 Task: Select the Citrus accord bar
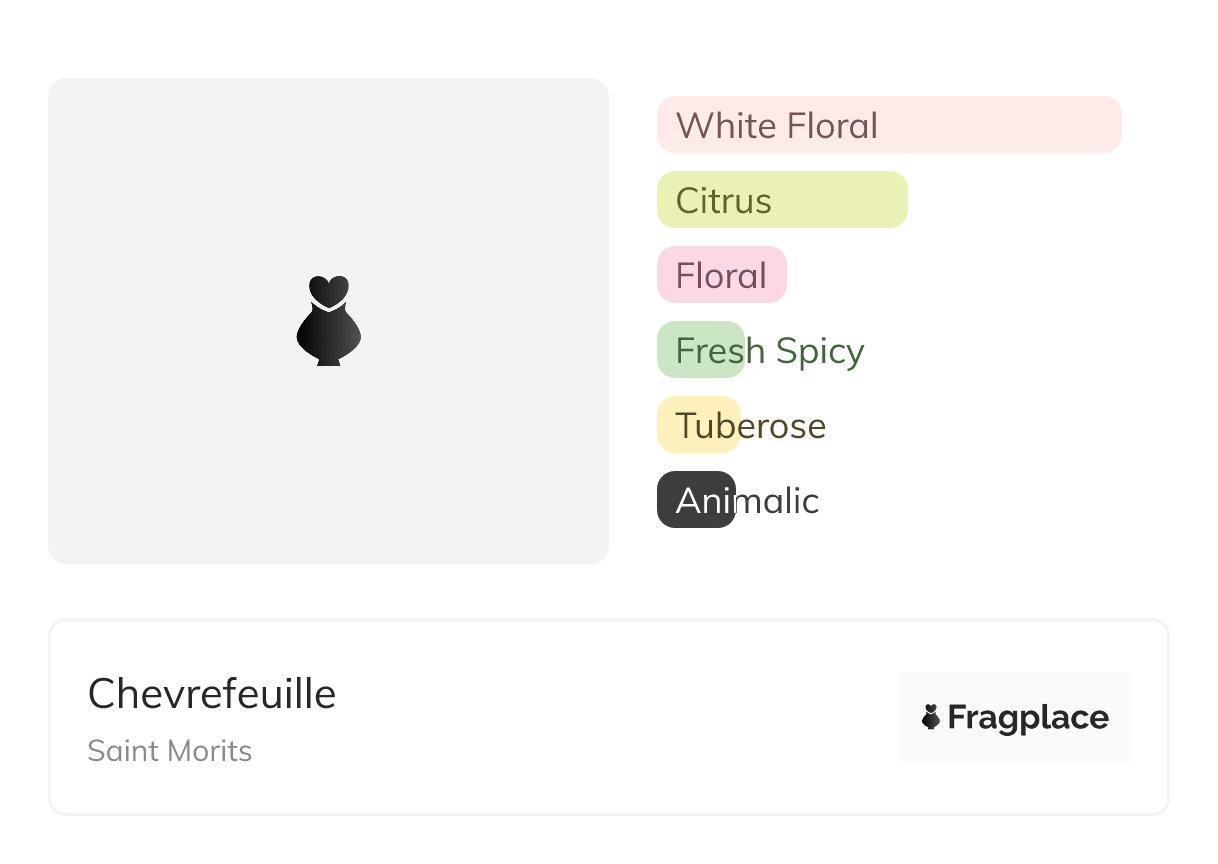782,200
